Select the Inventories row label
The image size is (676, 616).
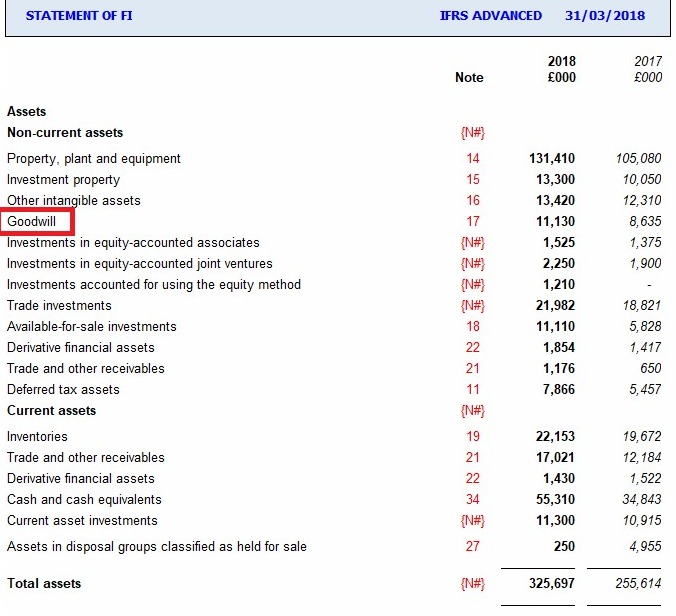pos(38,437)
